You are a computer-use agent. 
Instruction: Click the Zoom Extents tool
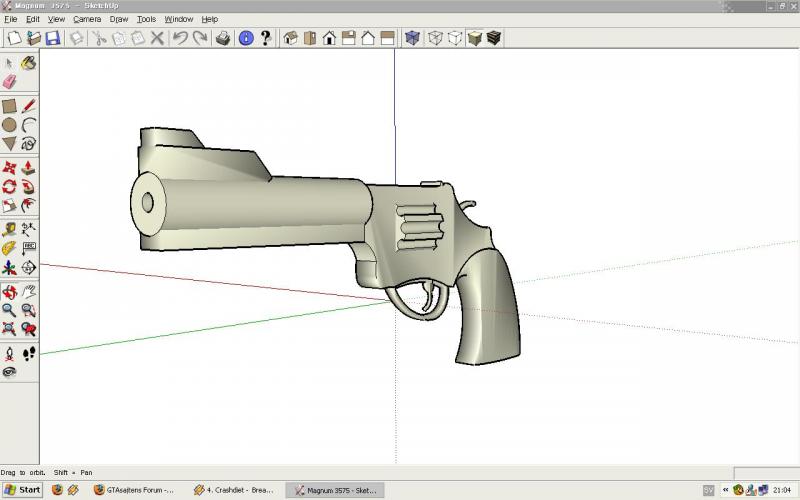10,329
